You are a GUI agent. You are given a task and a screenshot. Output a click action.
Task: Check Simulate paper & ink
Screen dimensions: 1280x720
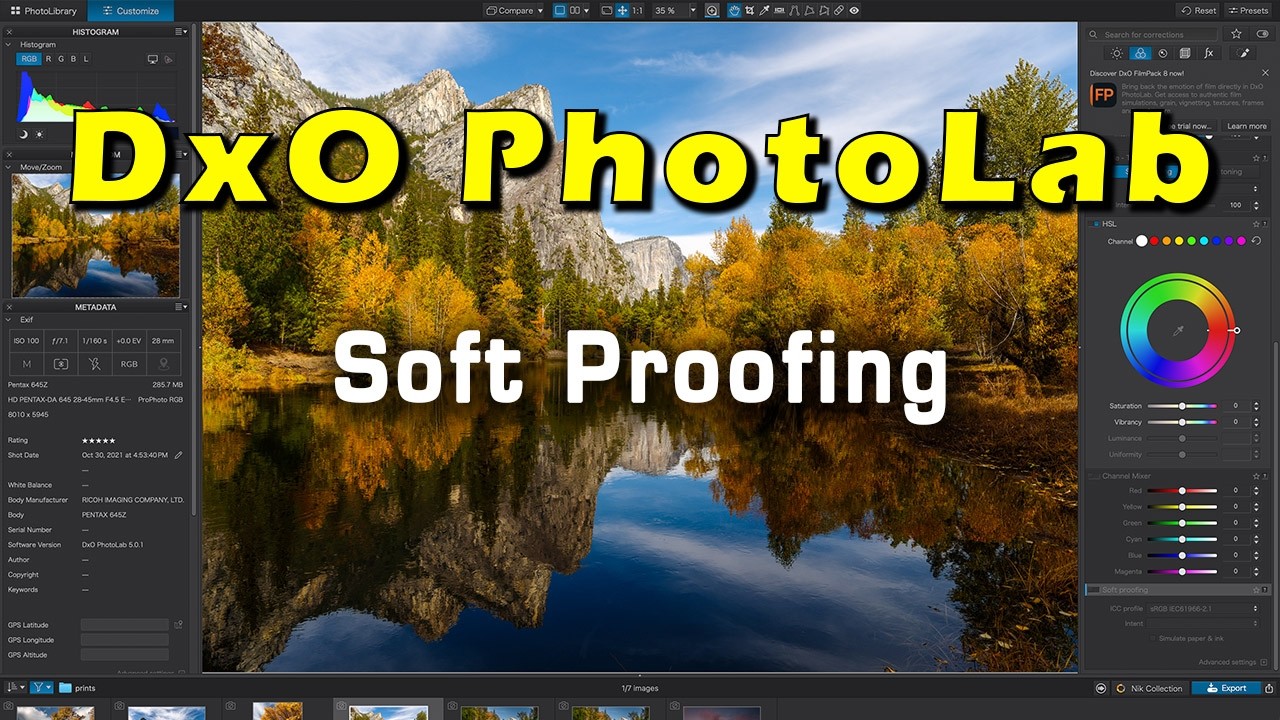point(1153,638)
